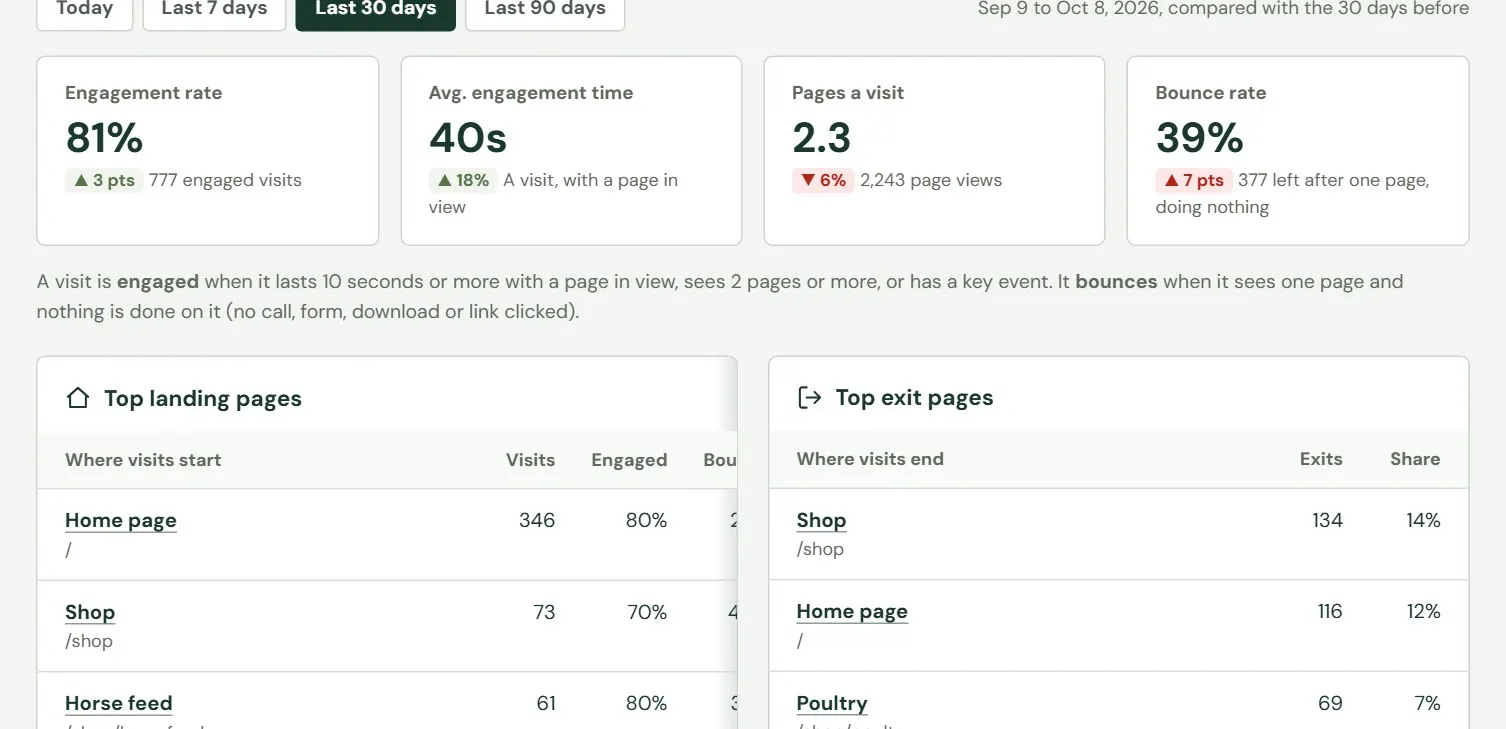Click the Sep 9 to Oct 8, 2026 date text
Image resolution: width=1506 pixels, height=729 pixels.
pyautogui.click(x=1070, y=9)
